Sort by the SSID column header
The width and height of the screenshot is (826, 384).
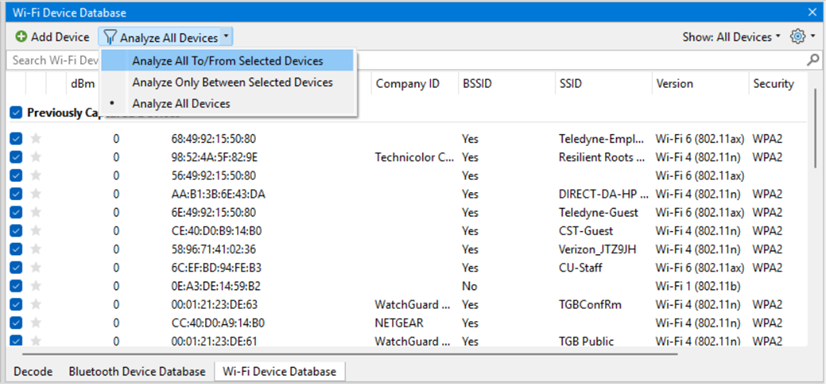click(571, 84)
